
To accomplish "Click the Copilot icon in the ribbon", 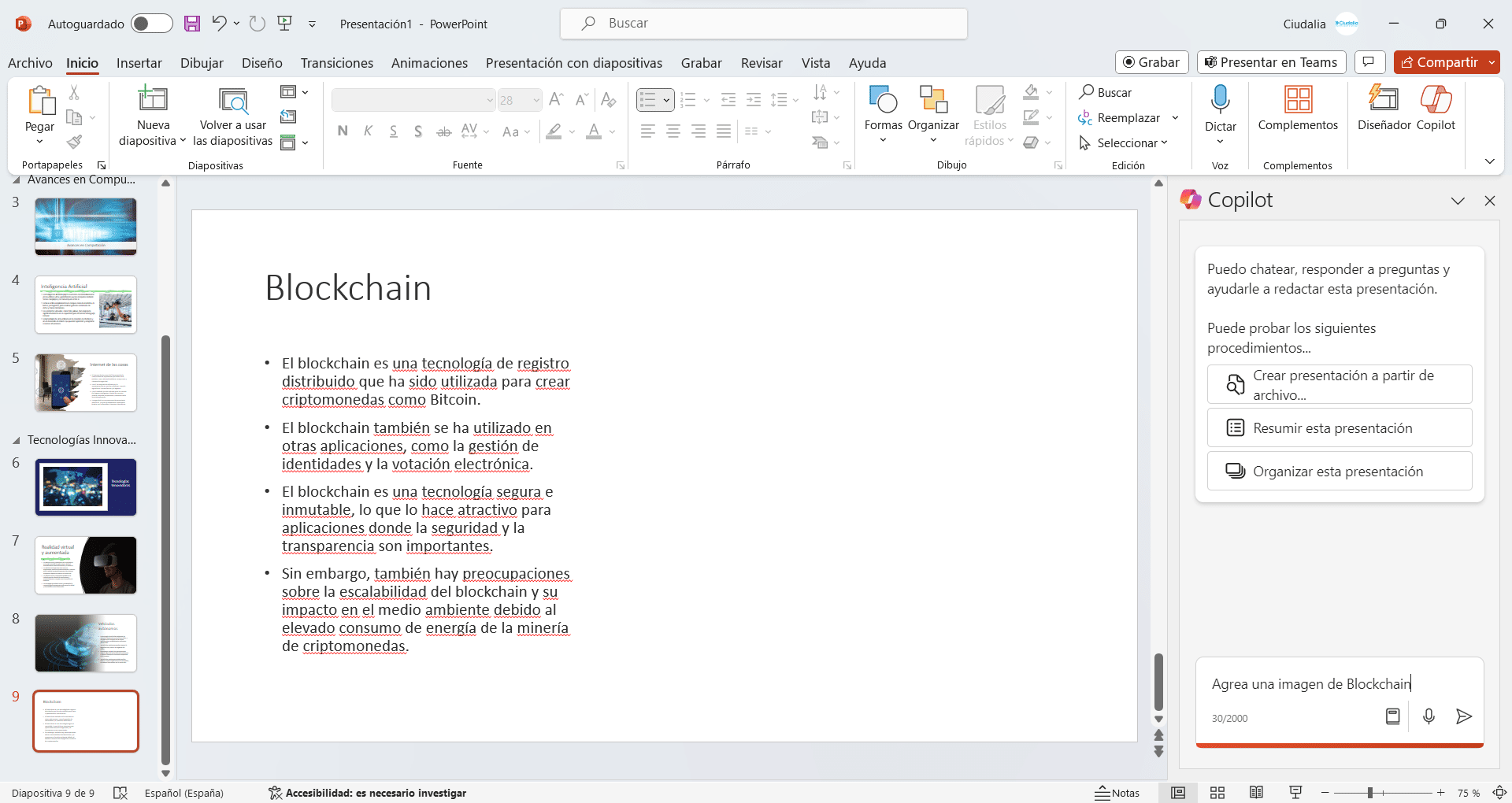I will 1435,101.
